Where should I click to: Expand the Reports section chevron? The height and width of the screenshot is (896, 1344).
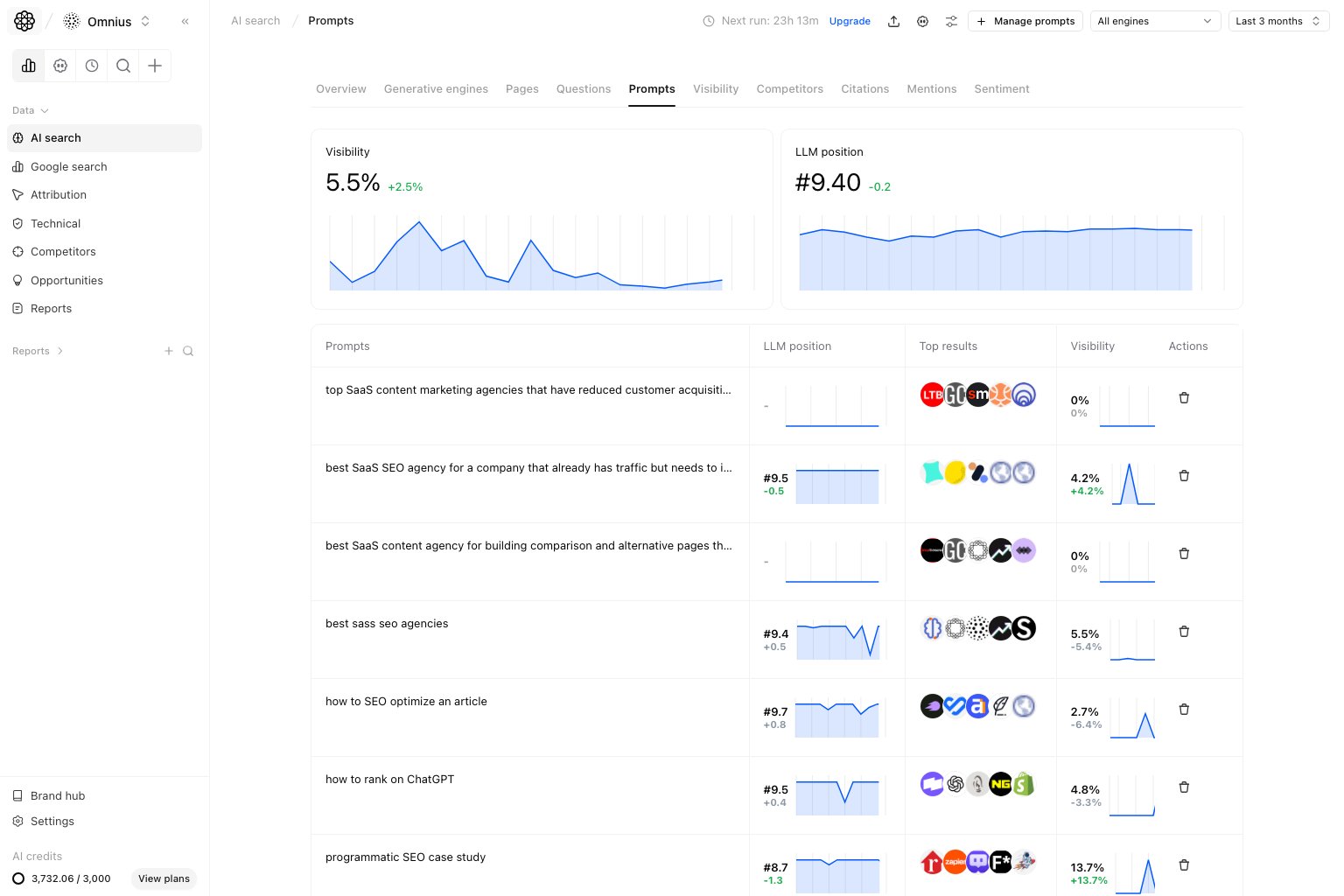pos(59,351)
